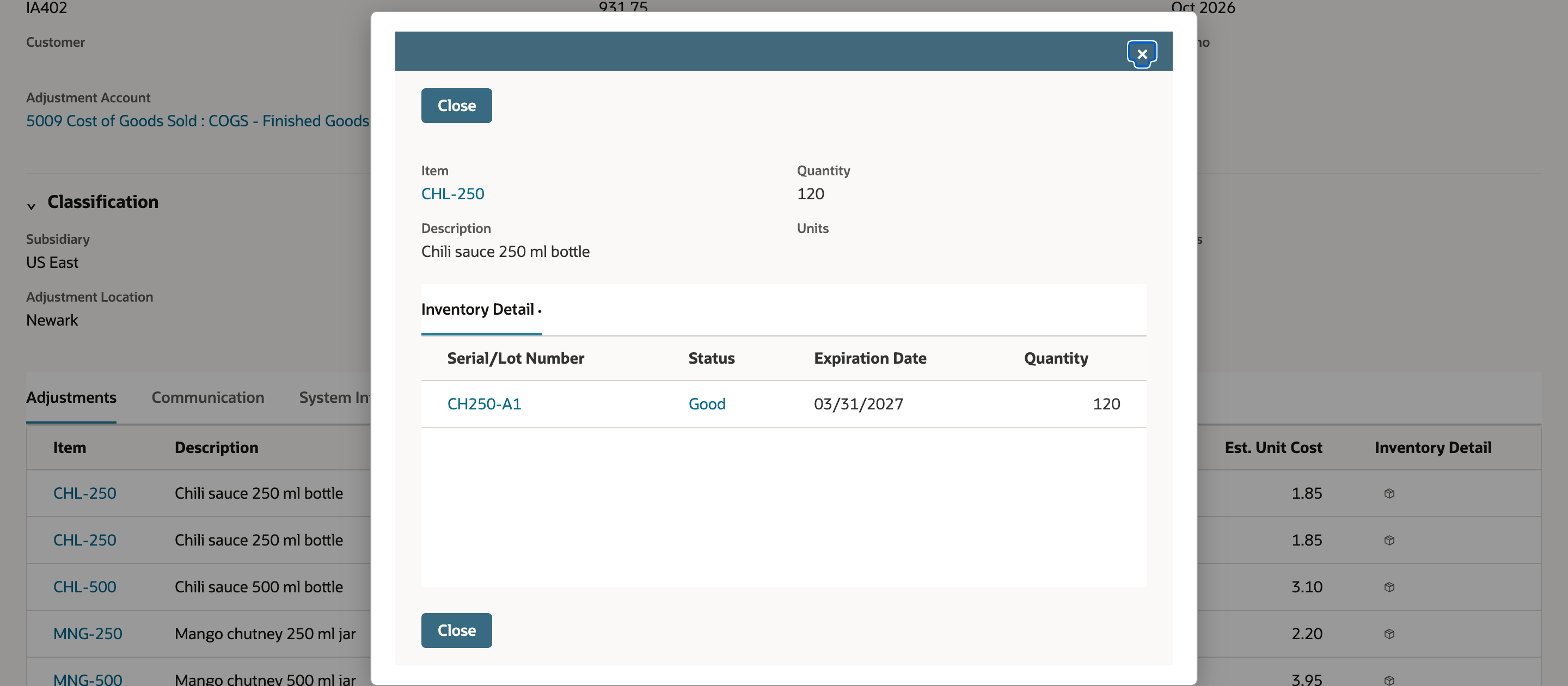Image resolution: width=1568 pixels, height=686 pixels.
Task: Collapse the Classification section chevron
Action: pos(31,206)
